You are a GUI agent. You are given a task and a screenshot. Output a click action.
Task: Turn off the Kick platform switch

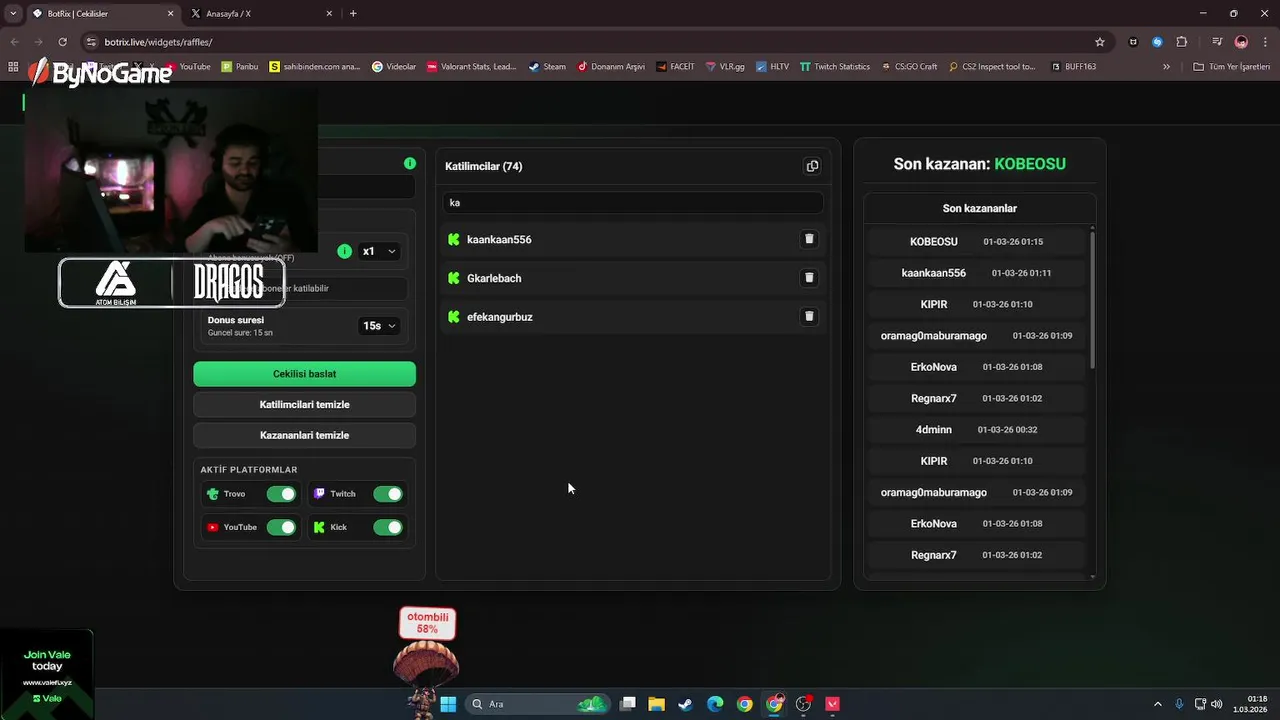tap(388, 527)
